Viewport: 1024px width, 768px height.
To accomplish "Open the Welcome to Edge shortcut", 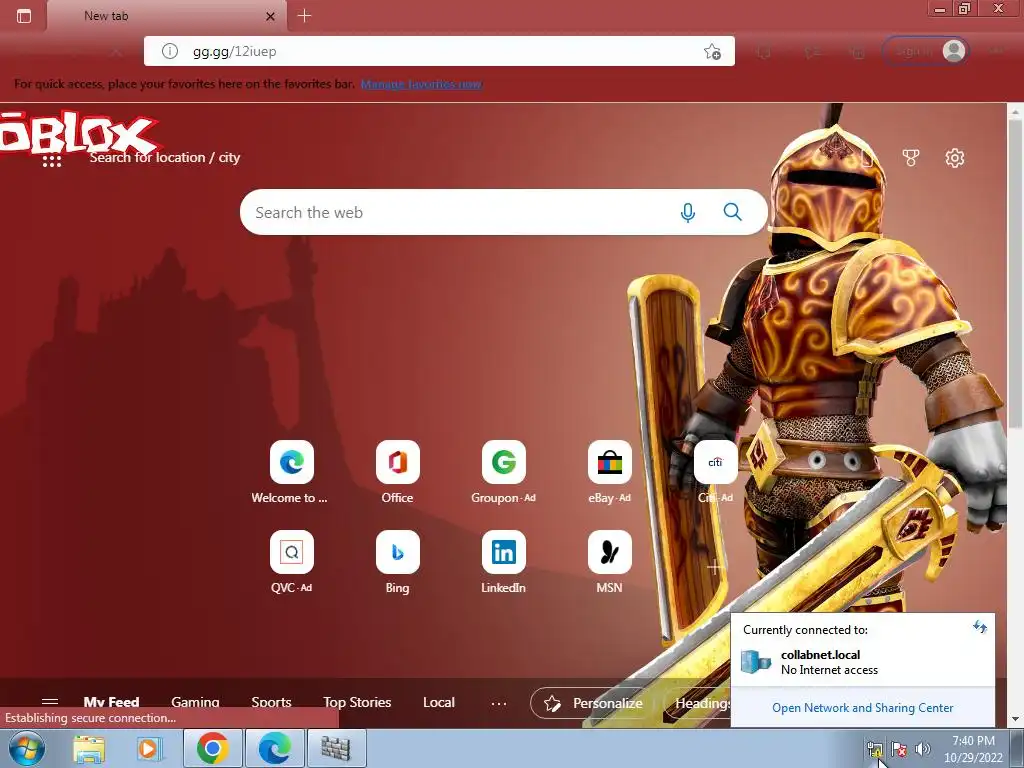I will click(x=291, y=472).
